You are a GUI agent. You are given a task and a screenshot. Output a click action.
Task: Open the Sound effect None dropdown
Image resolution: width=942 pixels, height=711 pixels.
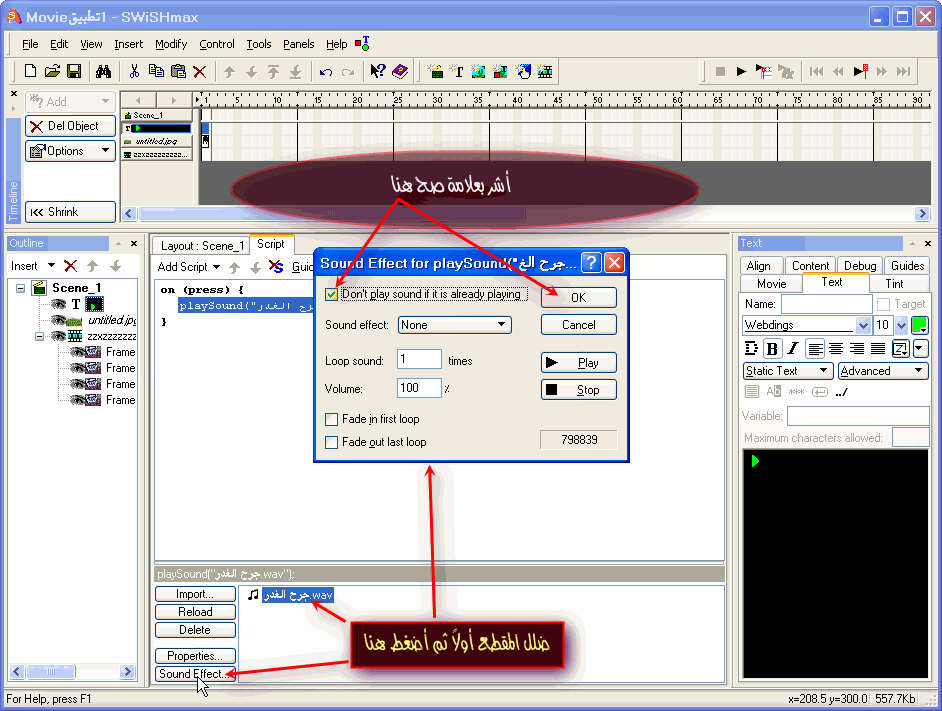pyautogui.click(x=455, y=325)
